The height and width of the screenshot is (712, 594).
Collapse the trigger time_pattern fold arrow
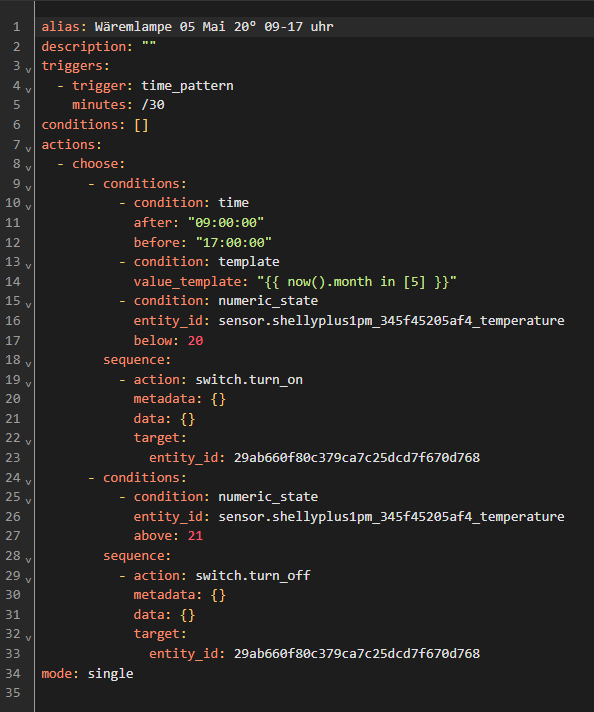click(x=28, y=90)
